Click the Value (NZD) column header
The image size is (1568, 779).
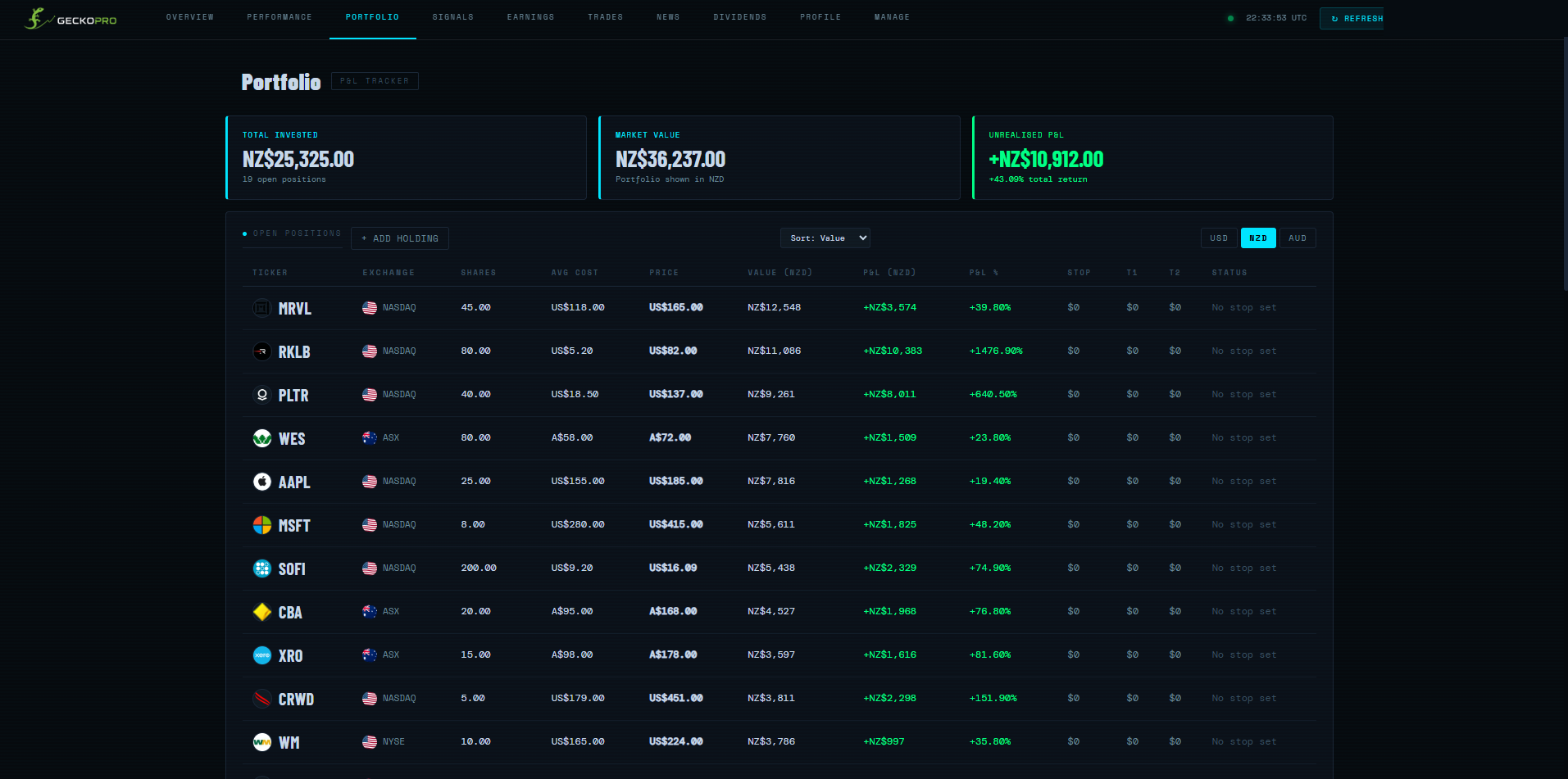tap(779, 273)
